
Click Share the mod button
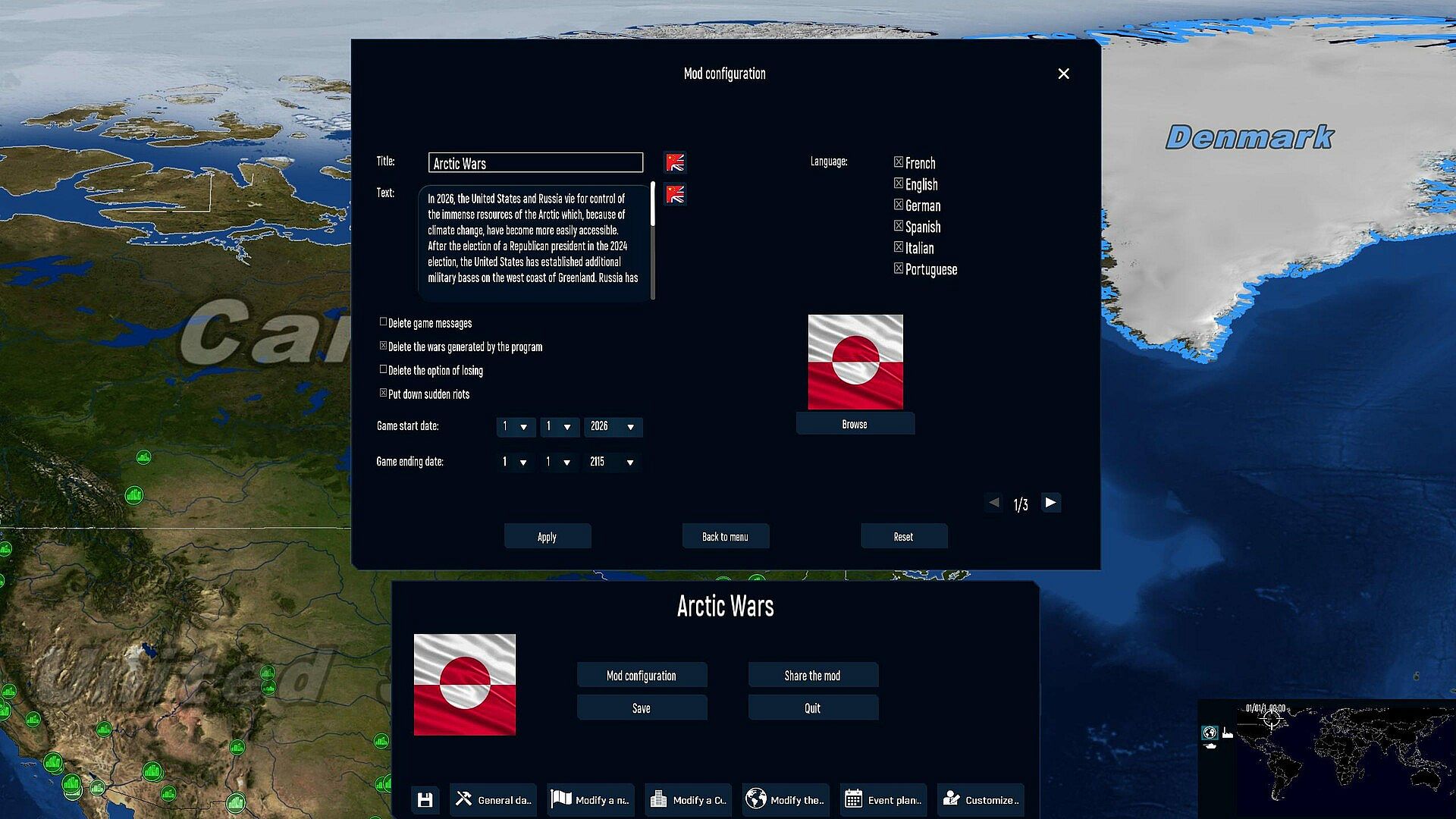[x=812, y=676]
